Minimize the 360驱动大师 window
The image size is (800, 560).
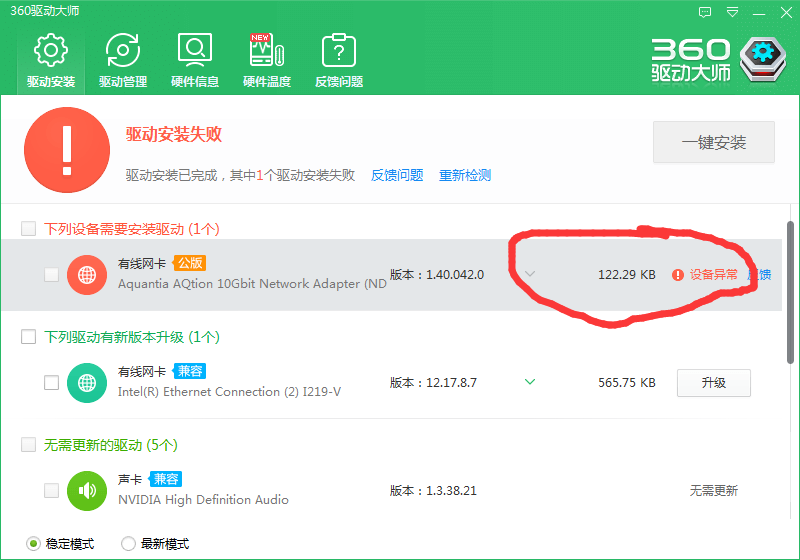pos(759,13)
